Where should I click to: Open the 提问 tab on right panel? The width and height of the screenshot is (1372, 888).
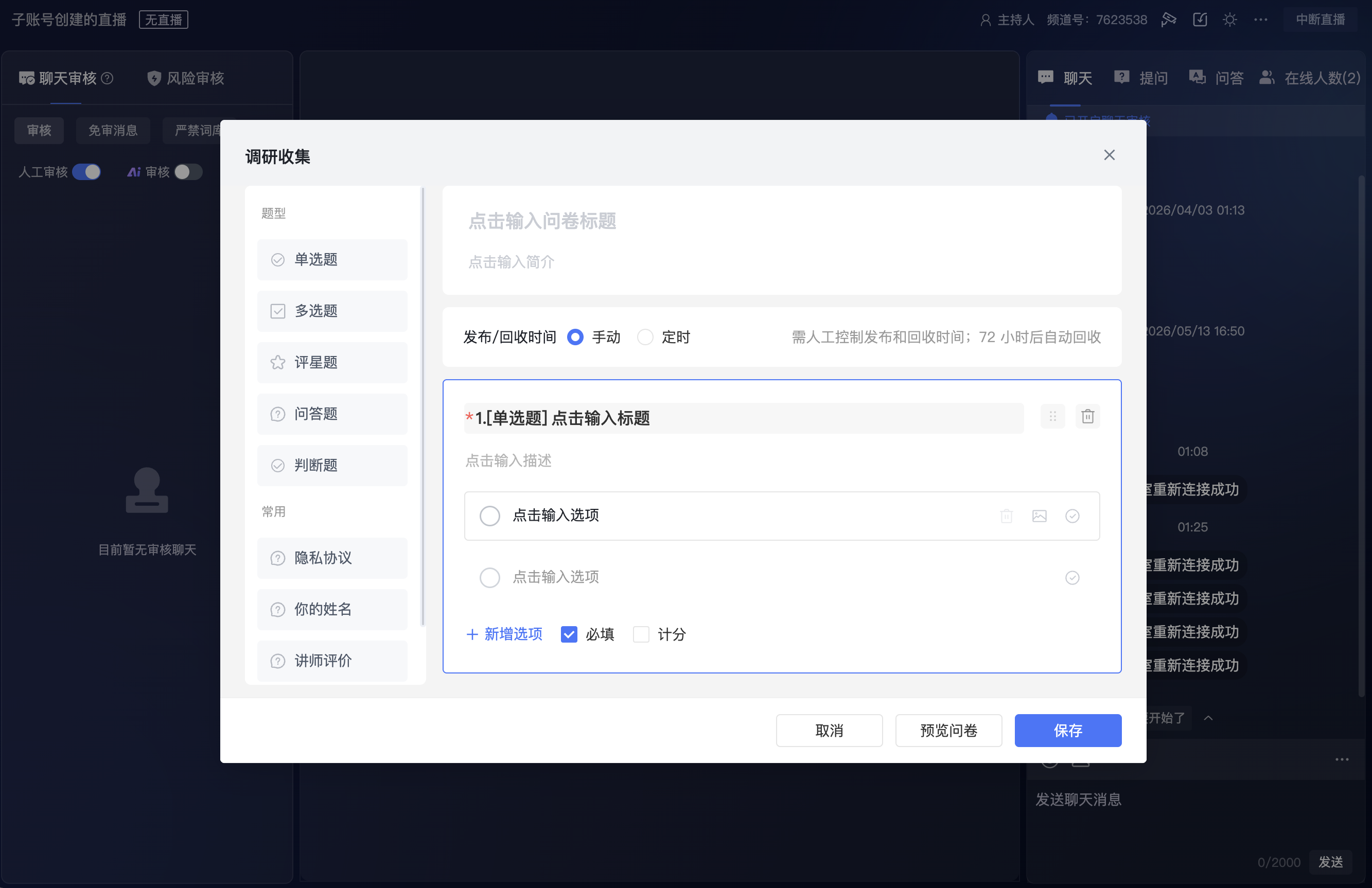pyautogui.click(x=1140, y=78)
